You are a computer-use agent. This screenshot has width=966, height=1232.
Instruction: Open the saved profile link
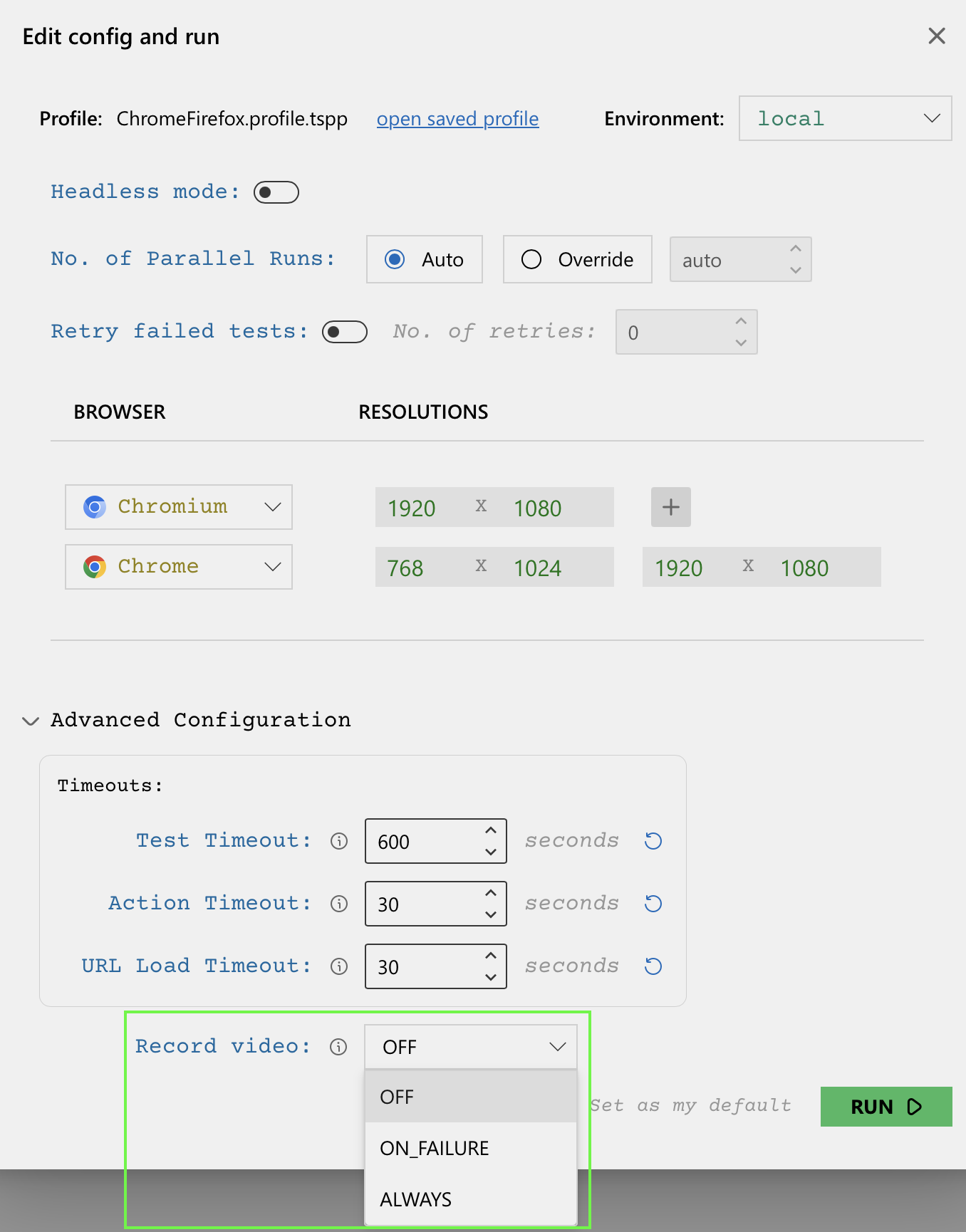[x=457, y=119]
